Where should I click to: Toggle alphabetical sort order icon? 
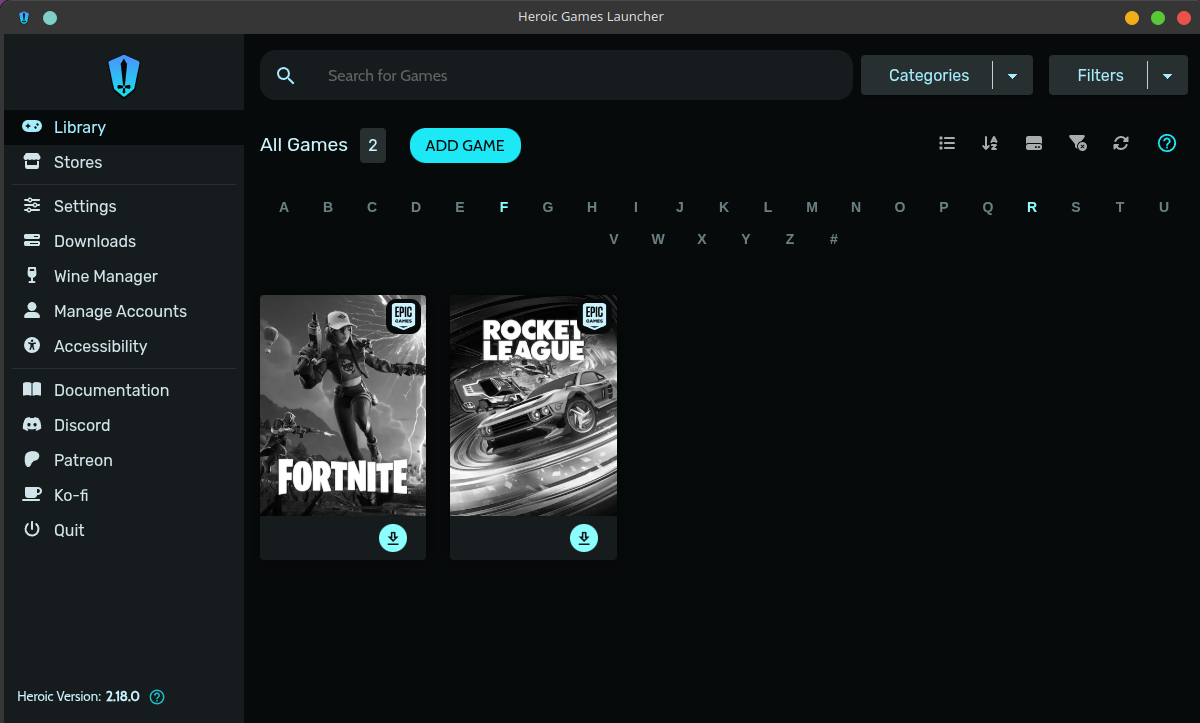point(990,143)
